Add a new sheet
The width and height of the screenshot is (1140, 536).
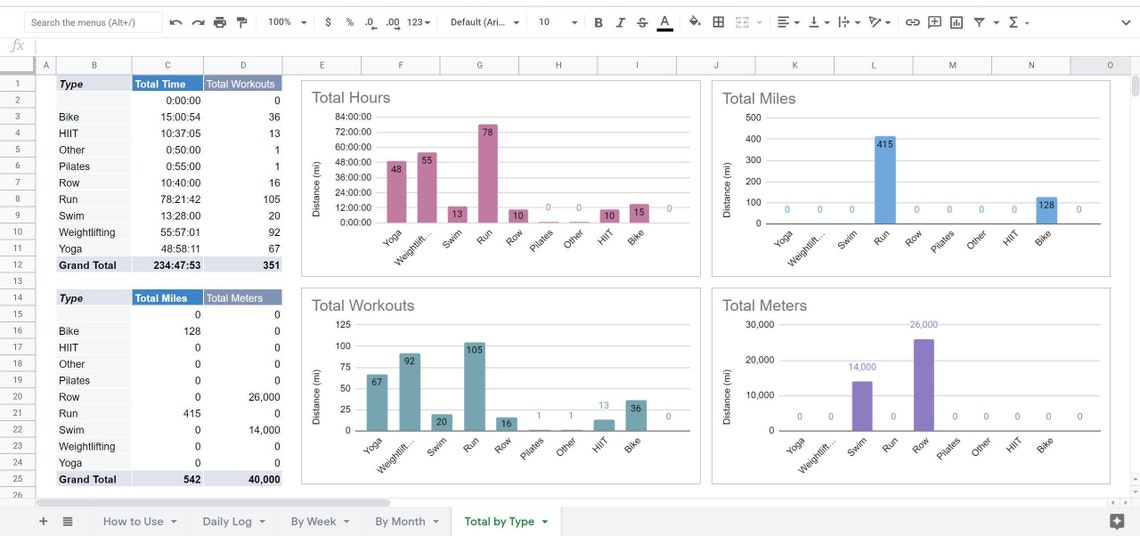[43, 521]
